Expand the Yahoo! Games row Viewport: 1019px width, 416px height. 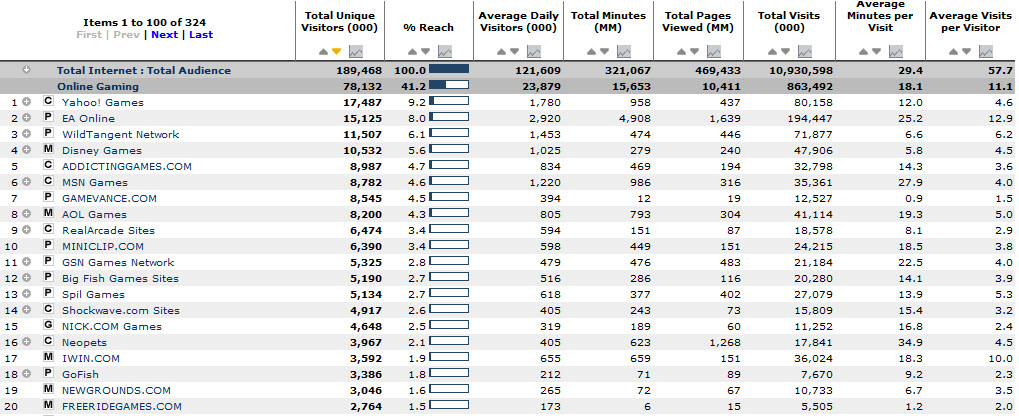[x=27, y=102]
